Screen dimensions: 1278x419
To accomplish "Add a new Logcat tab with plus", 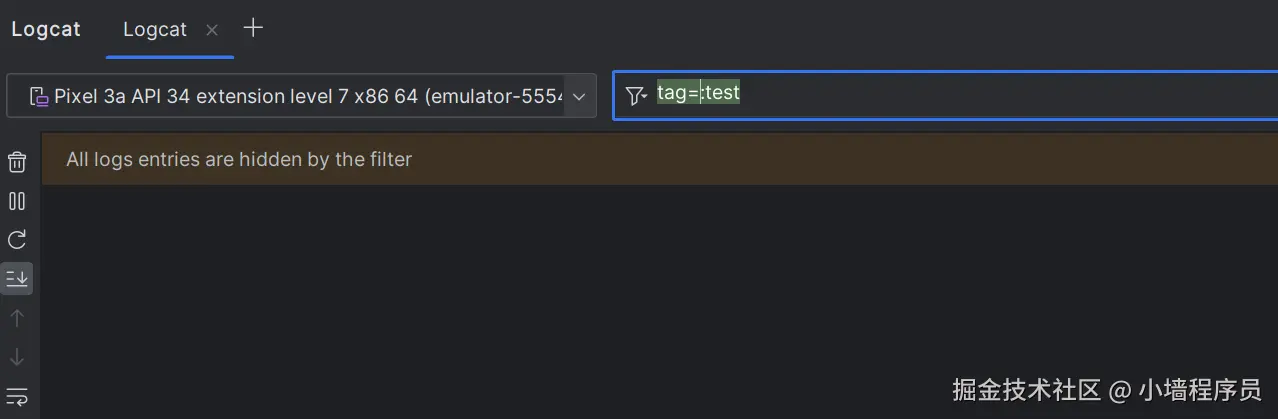I will tap(254, 28).
